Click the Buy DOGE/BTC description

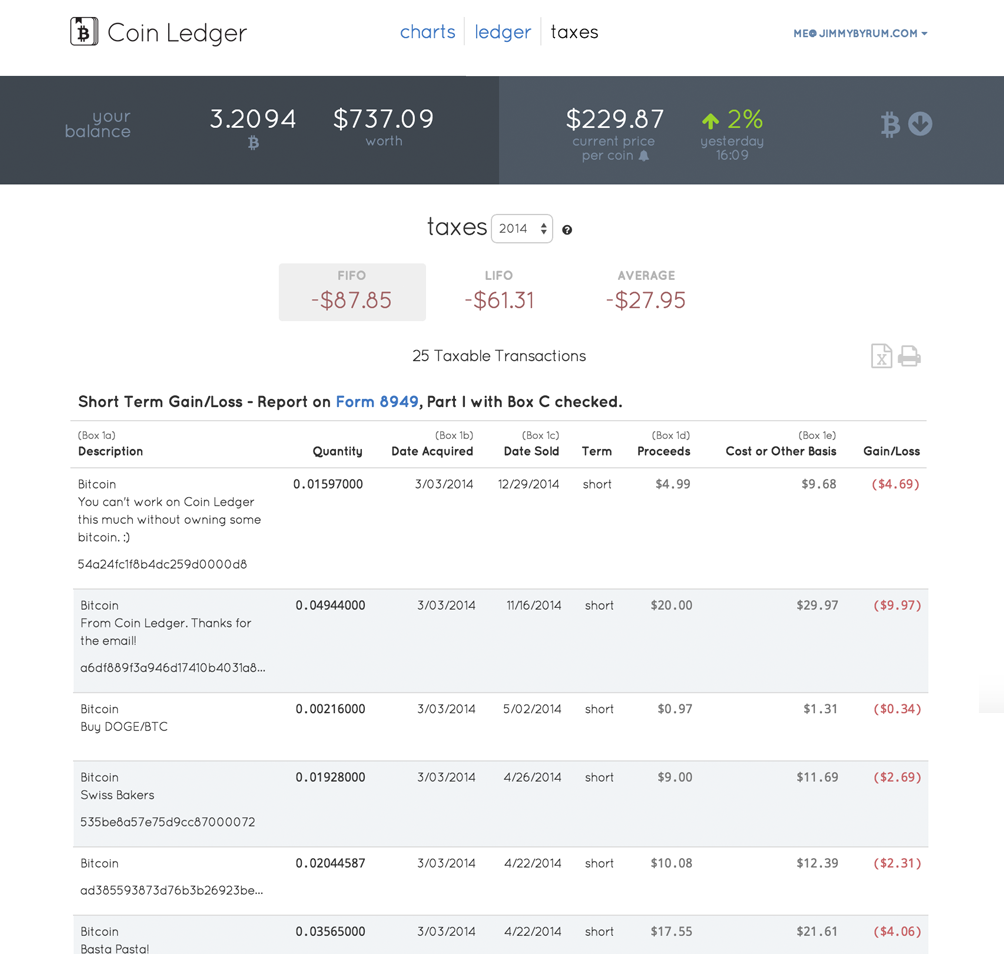tap(124, 727)
